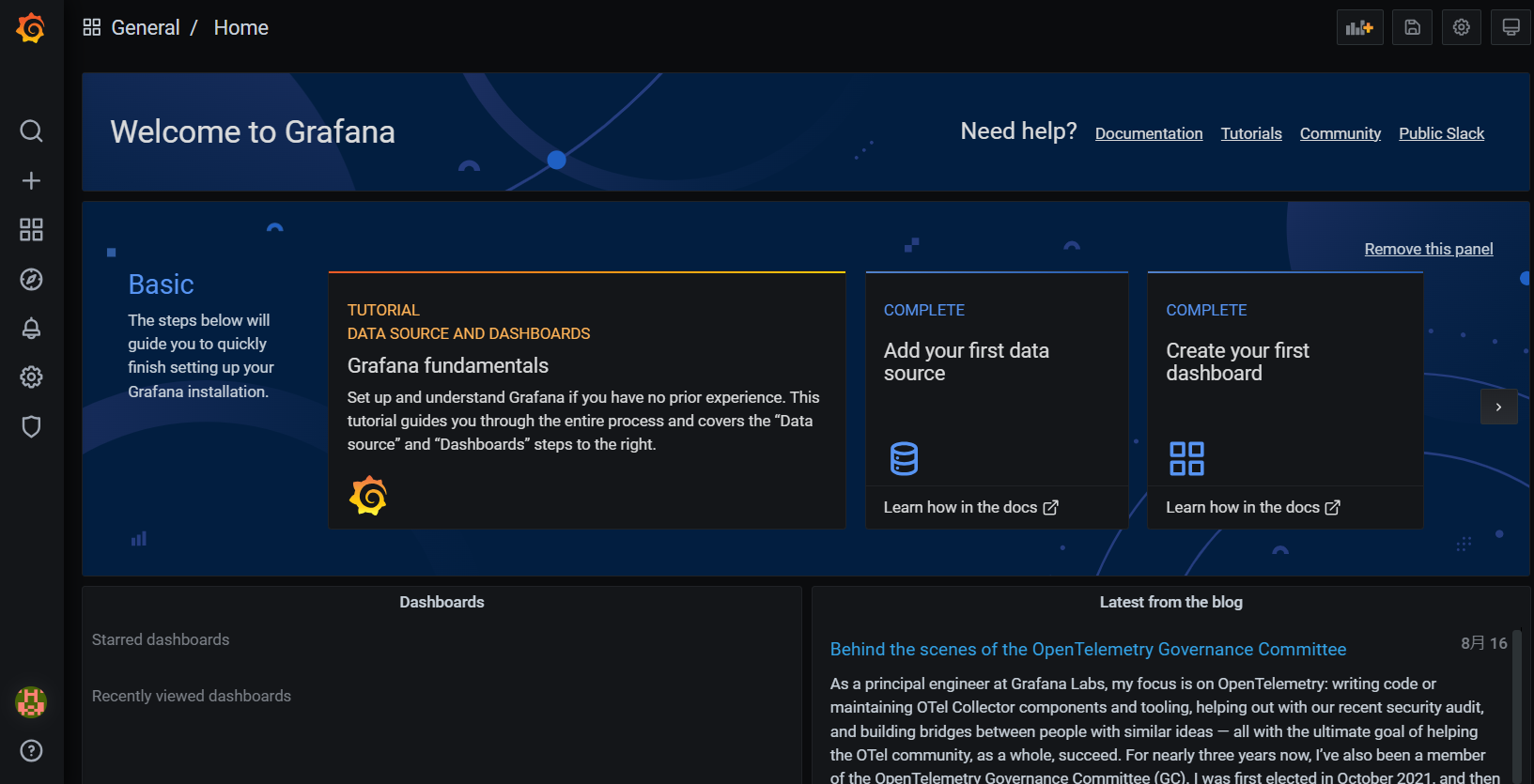Click the blog panel scrollbar
1534x784 pixels.
(x=1516, y=706)
